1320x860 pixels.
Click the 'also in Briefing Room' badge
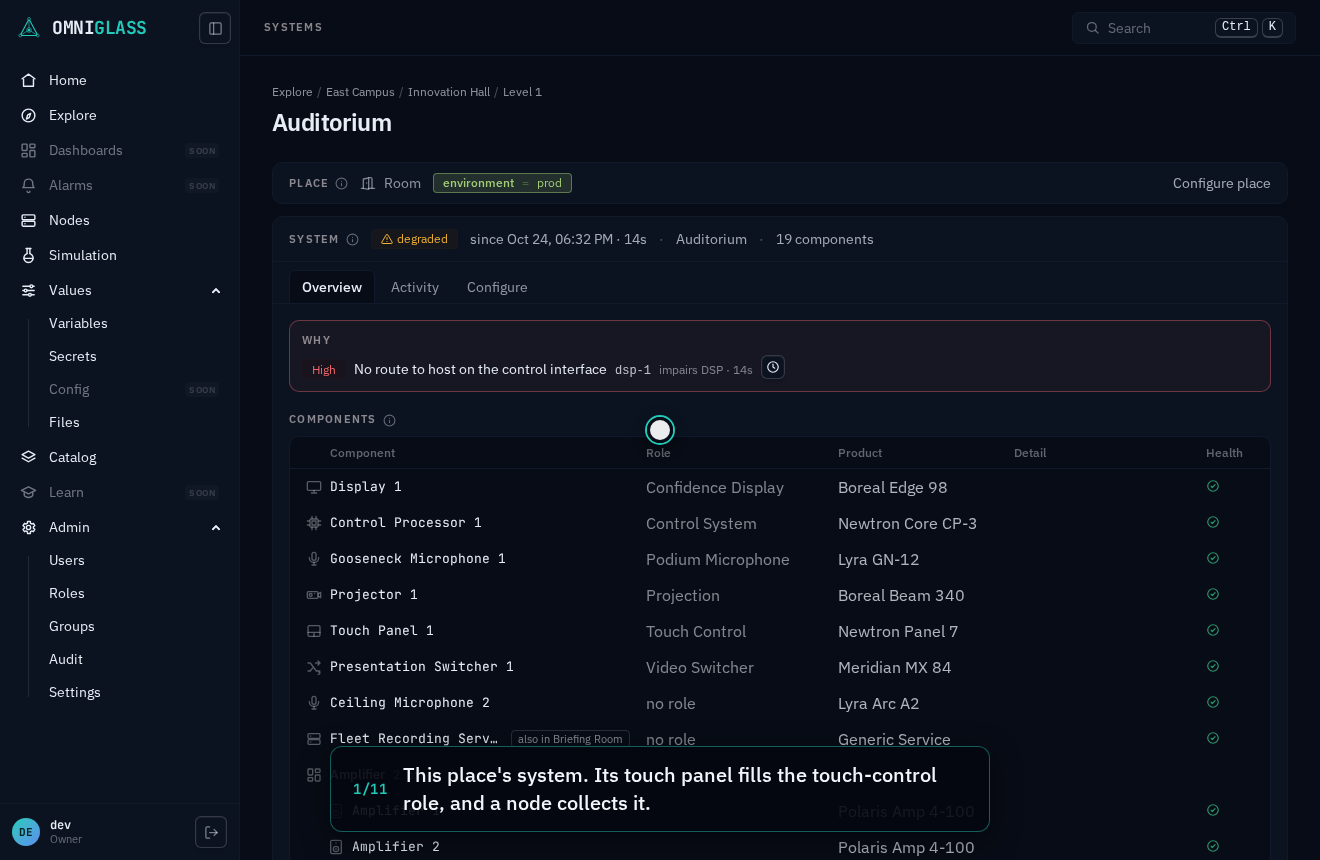(x=570, y=739)
